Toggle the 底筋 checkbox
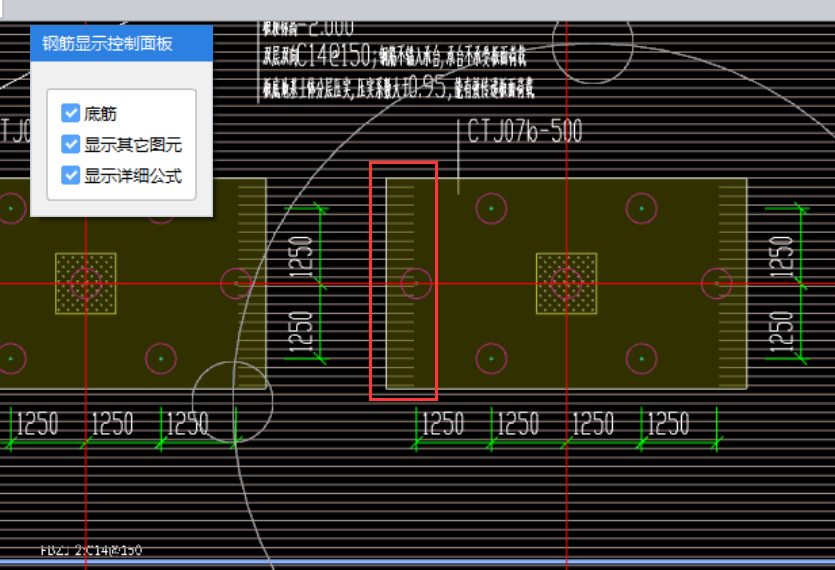Image resolution: width=835 pixels, height=570 pixels. click(x=70, y=113)
